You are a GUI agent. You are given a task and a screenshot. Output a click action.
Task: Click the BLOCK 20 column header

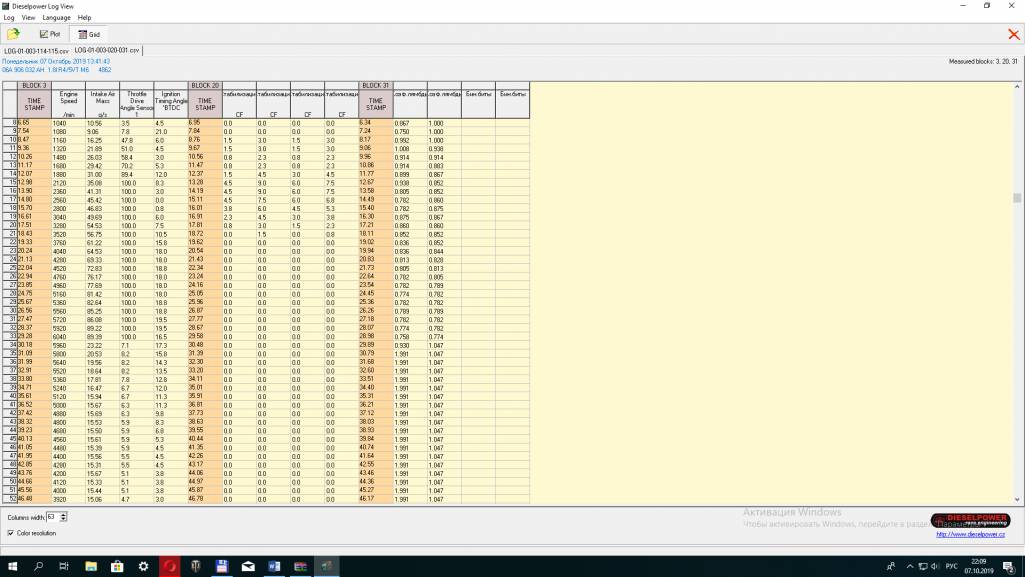coord(204,85)
